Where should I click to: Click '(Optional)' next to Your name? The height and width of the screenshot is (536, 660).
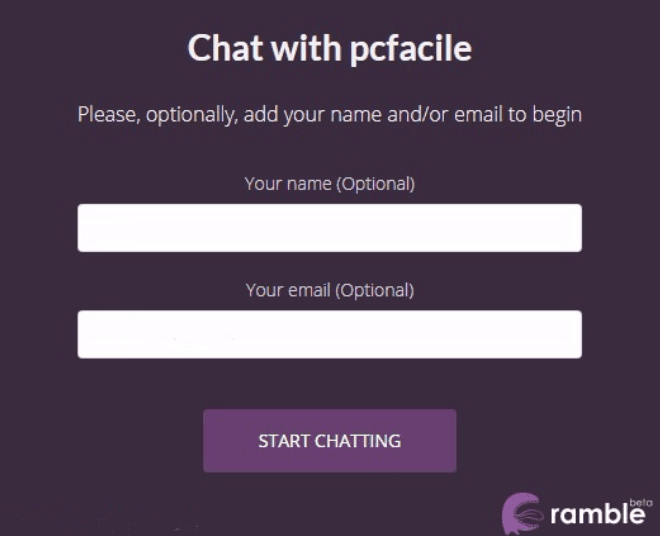pyautogui.click(x=375, y=184)
